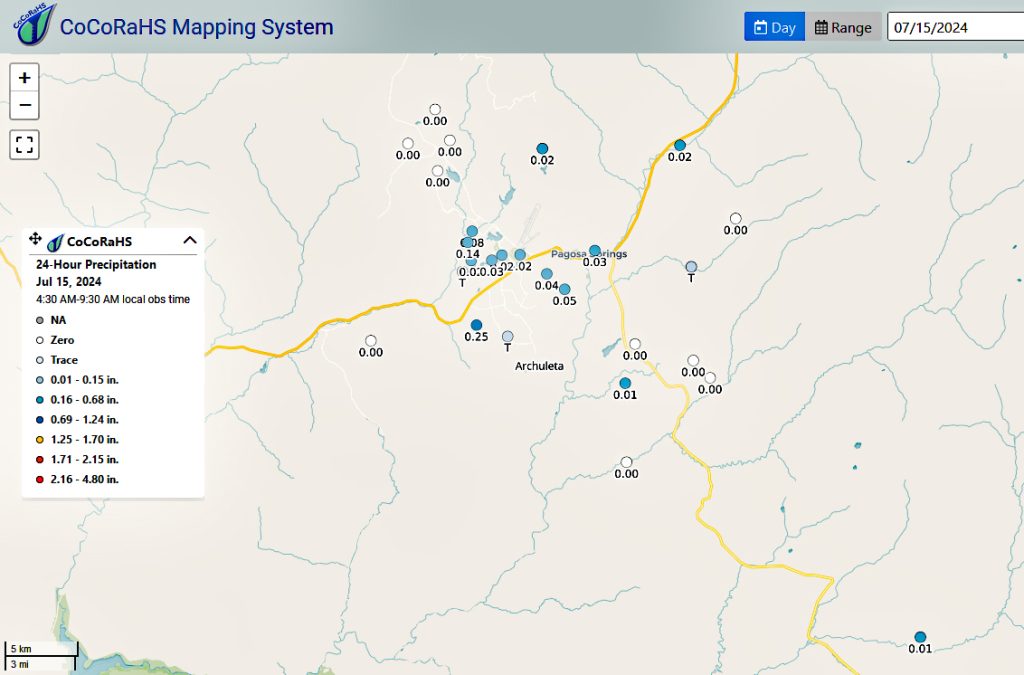Click the '1.71 - 2.15 in.' legend entry

coord(84,460)
